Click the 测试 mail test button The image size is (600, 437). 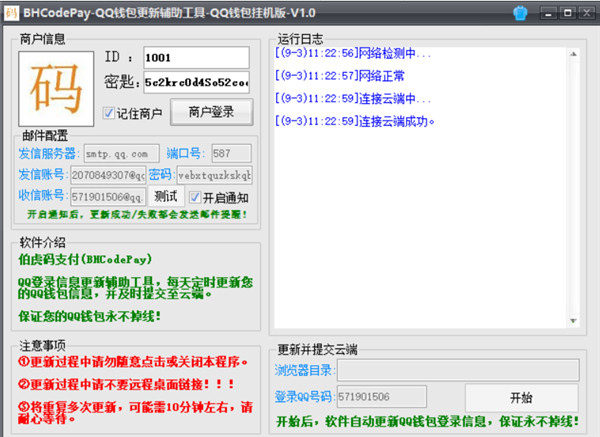[x=166, y=197]
